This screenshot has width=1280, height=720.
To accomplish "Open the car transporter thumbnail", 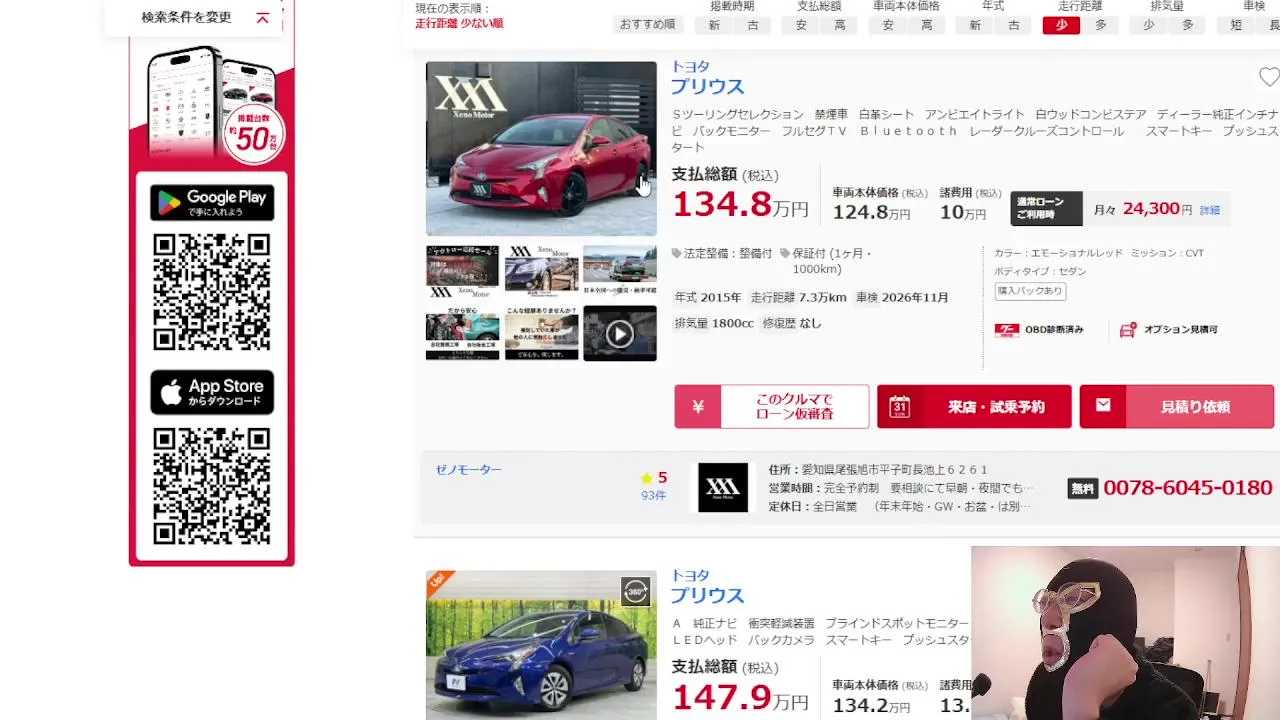I will tap(620, 273).
